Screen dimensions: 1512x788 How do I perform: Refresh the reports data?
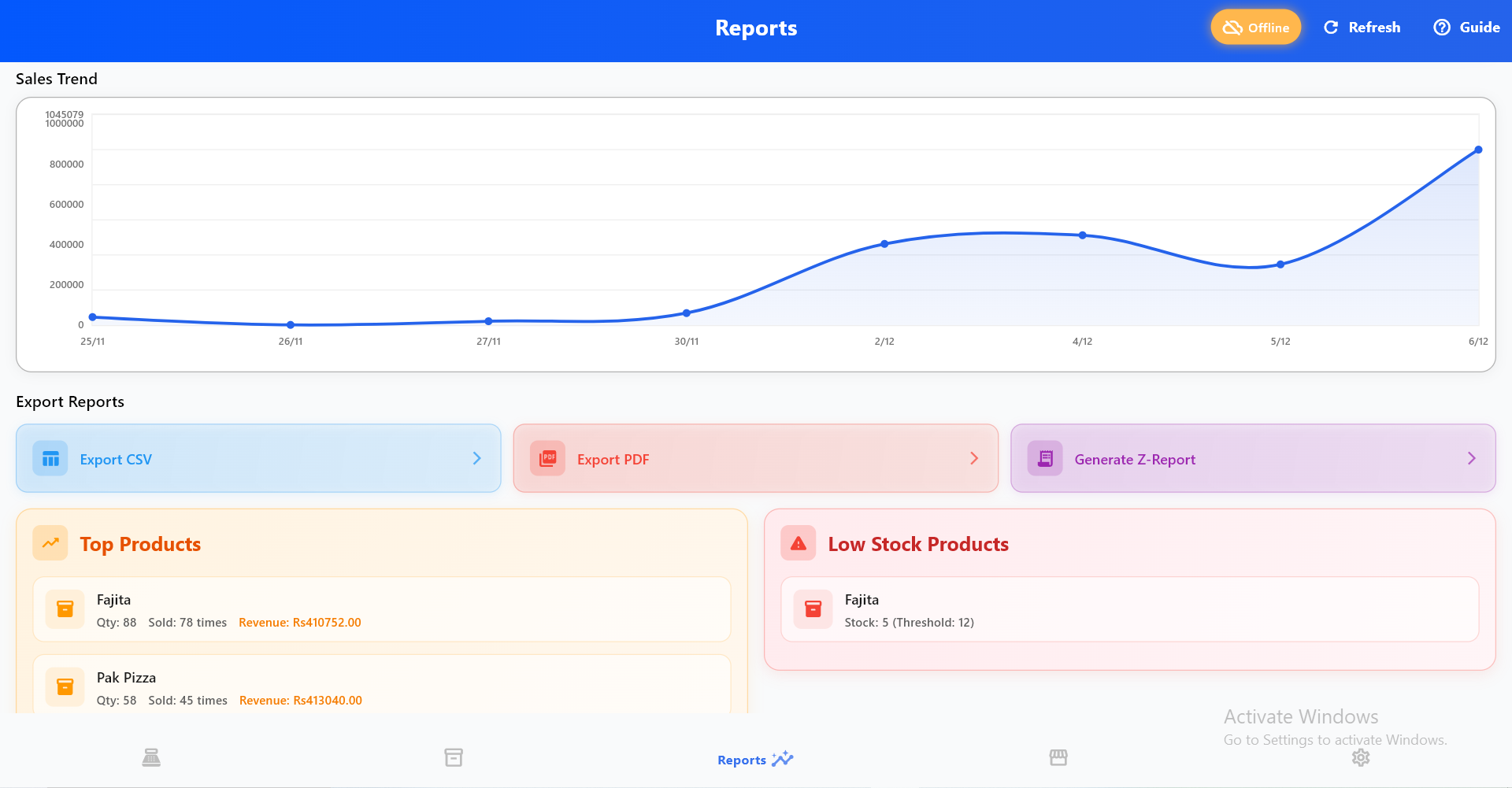[x=1362, y=28]
